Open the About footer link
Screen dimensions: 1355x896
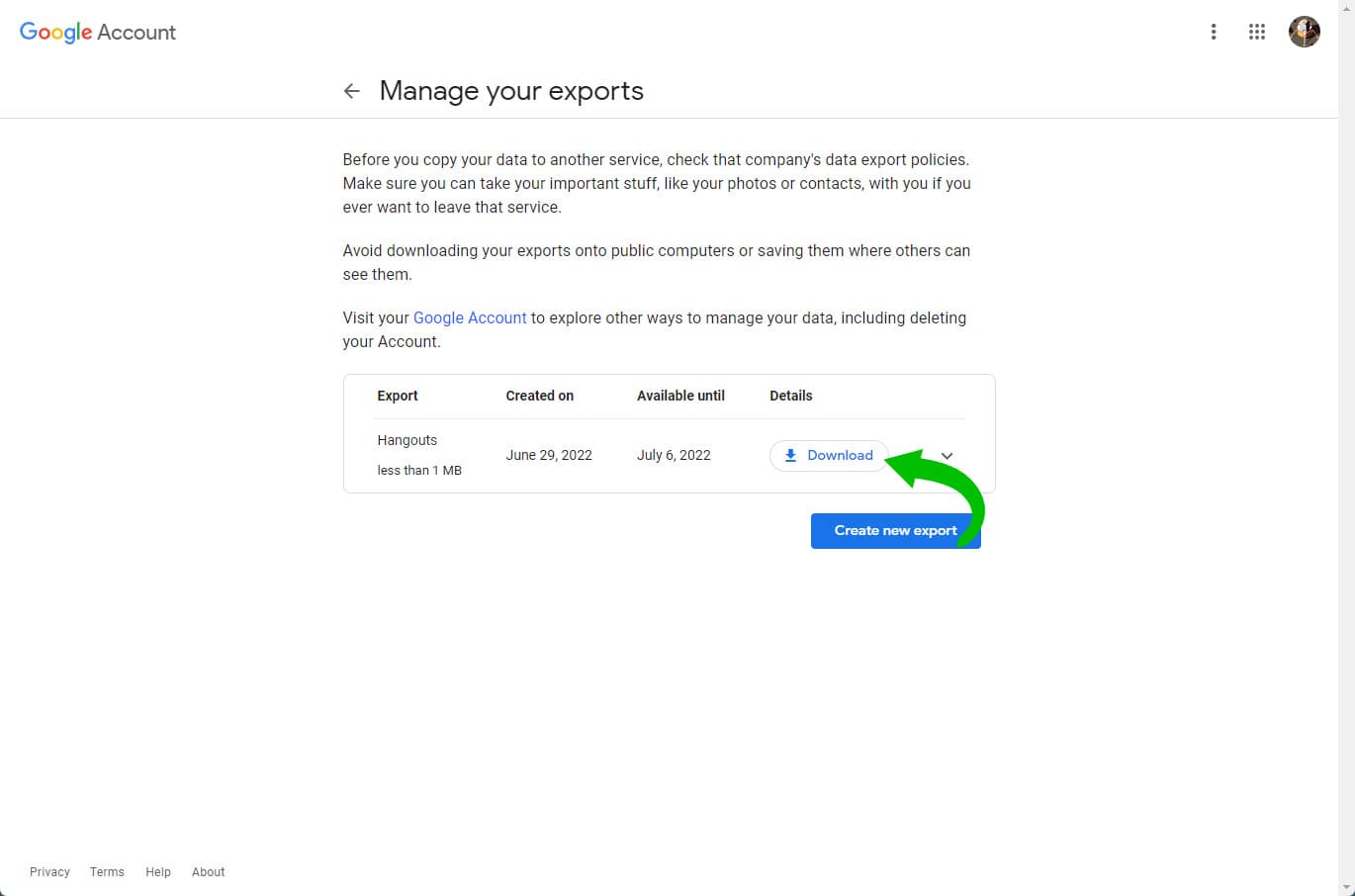click(209, 871)
